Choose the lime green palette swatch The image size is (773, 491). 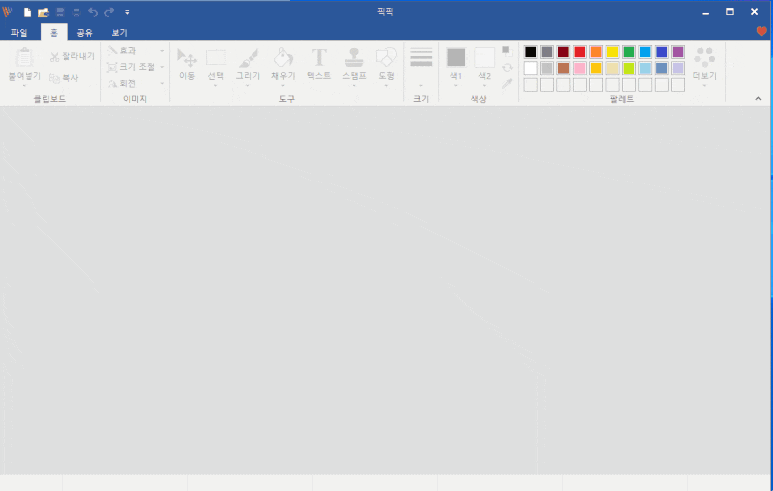[x=629, y=68]
